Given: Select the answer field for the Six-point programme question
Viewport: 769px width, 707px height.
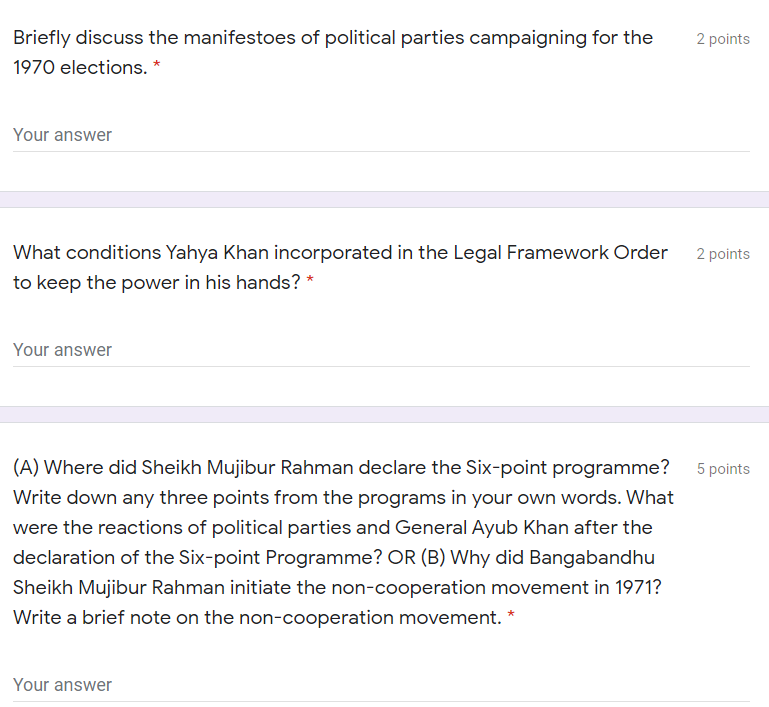Looking at the screenshot, I should coord(381,685).
